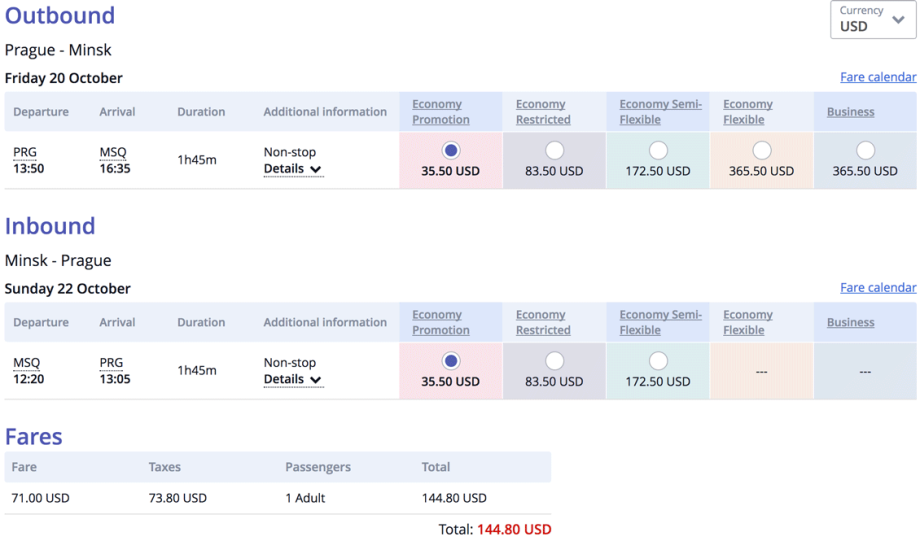Open the outbound Fare calendar link
The height and width of the screenshot is (541, 920).
pyautogui.click(x=878, y=77)
